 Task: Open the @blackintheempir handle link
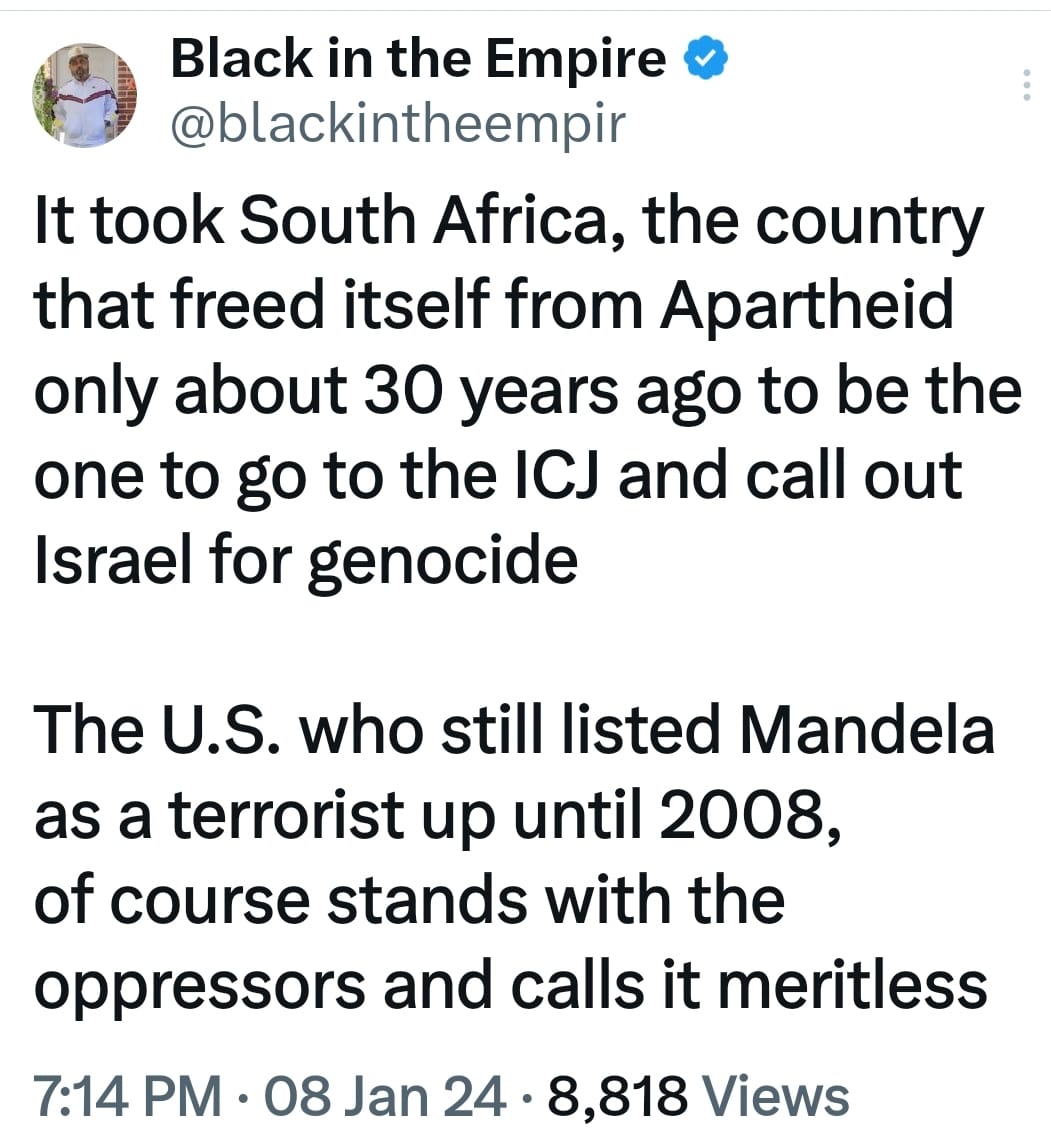(398, 124)
